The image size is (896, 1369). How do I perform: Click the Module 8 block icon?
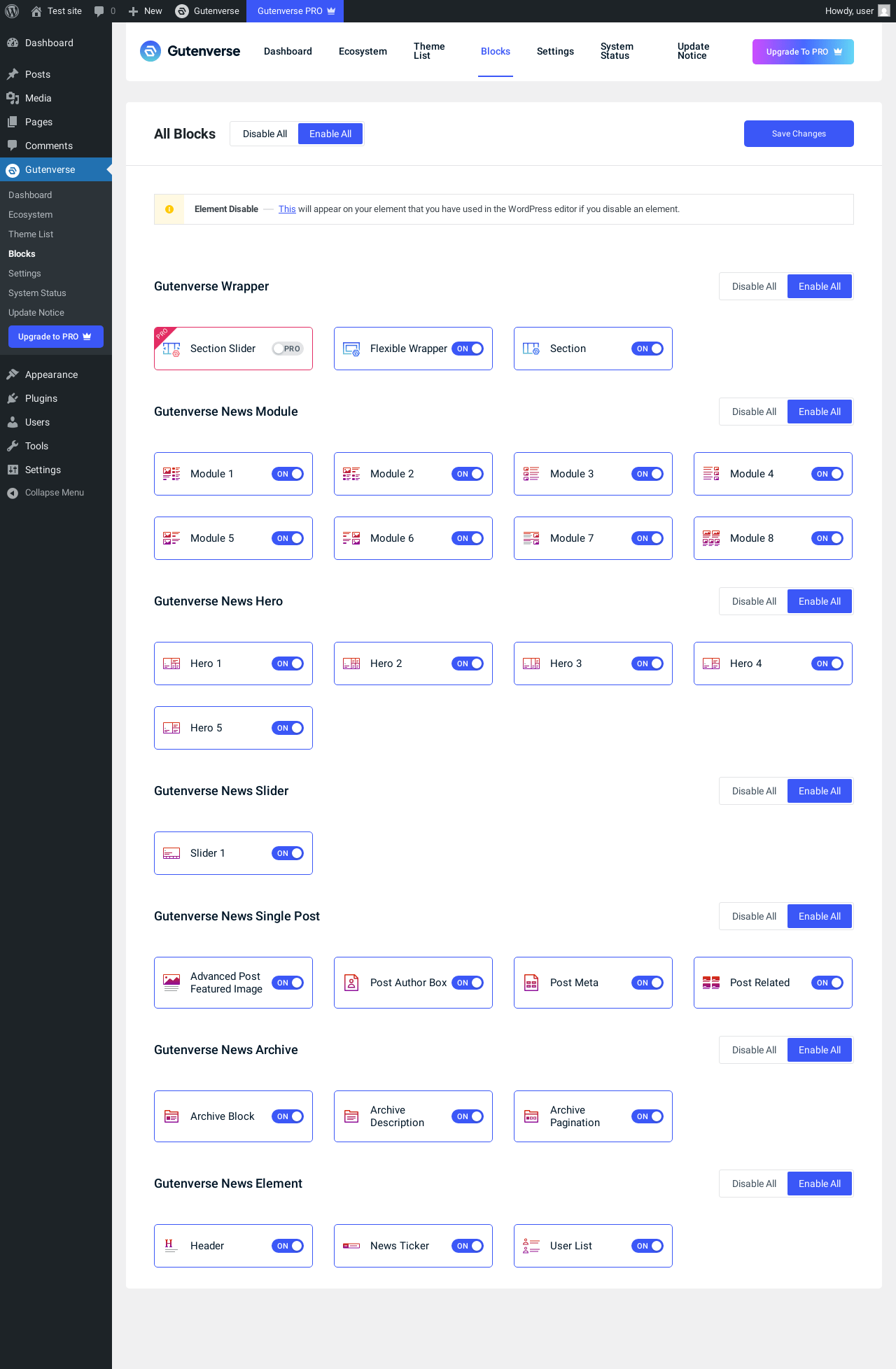click(711, 538)
